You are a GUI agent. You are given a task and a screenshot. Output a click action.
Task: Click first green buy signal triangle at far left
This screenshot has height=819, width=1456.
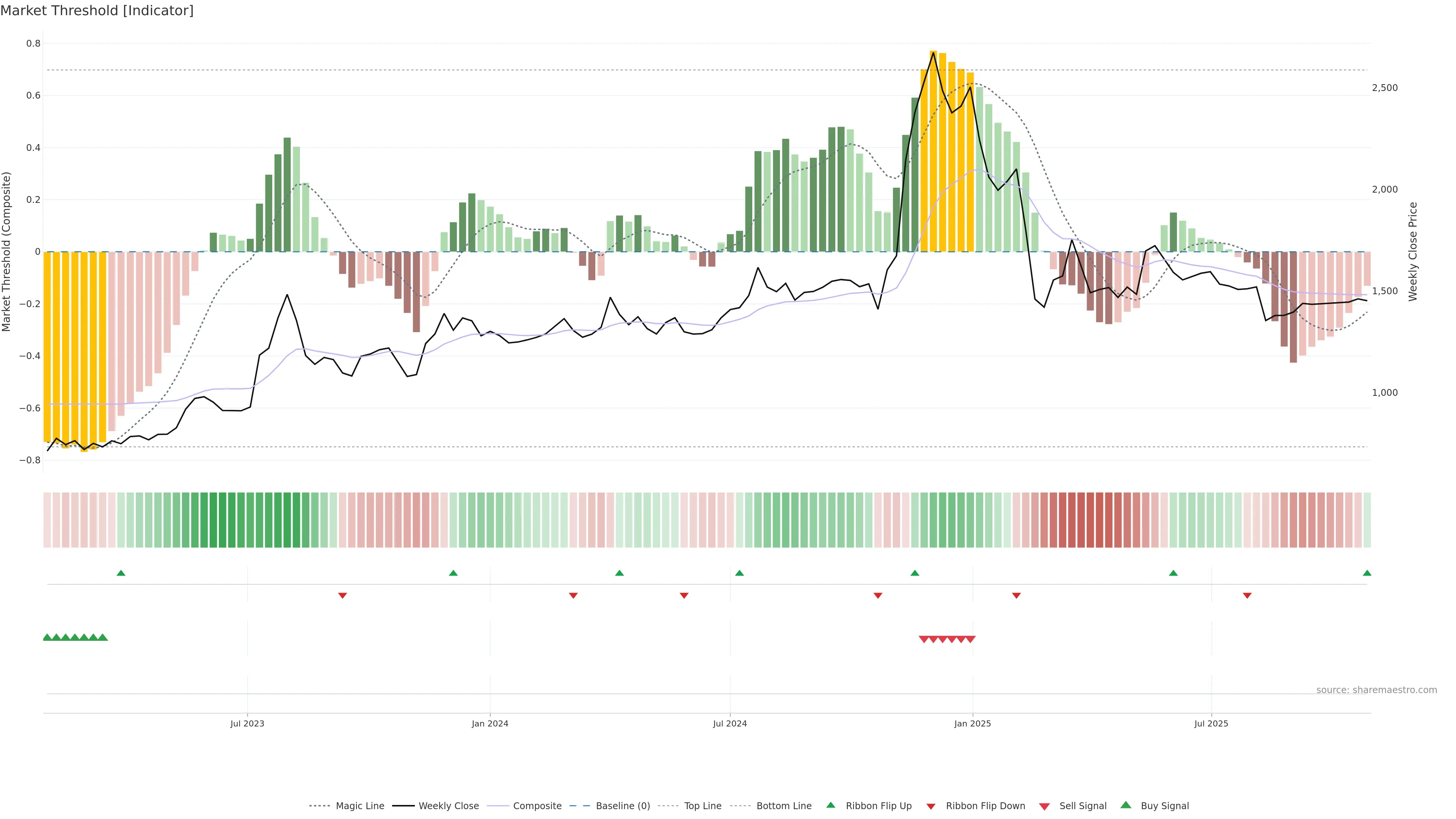coord(47,637)
